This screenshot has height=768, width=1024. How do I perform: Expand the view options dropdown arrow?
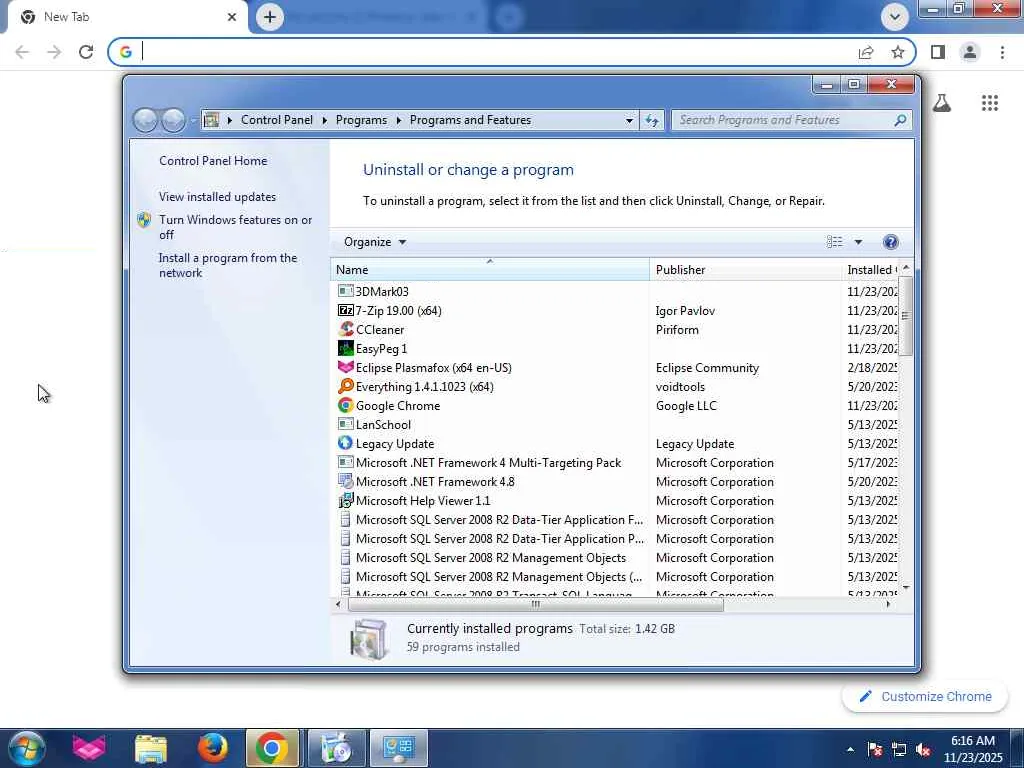click(858, 242)
